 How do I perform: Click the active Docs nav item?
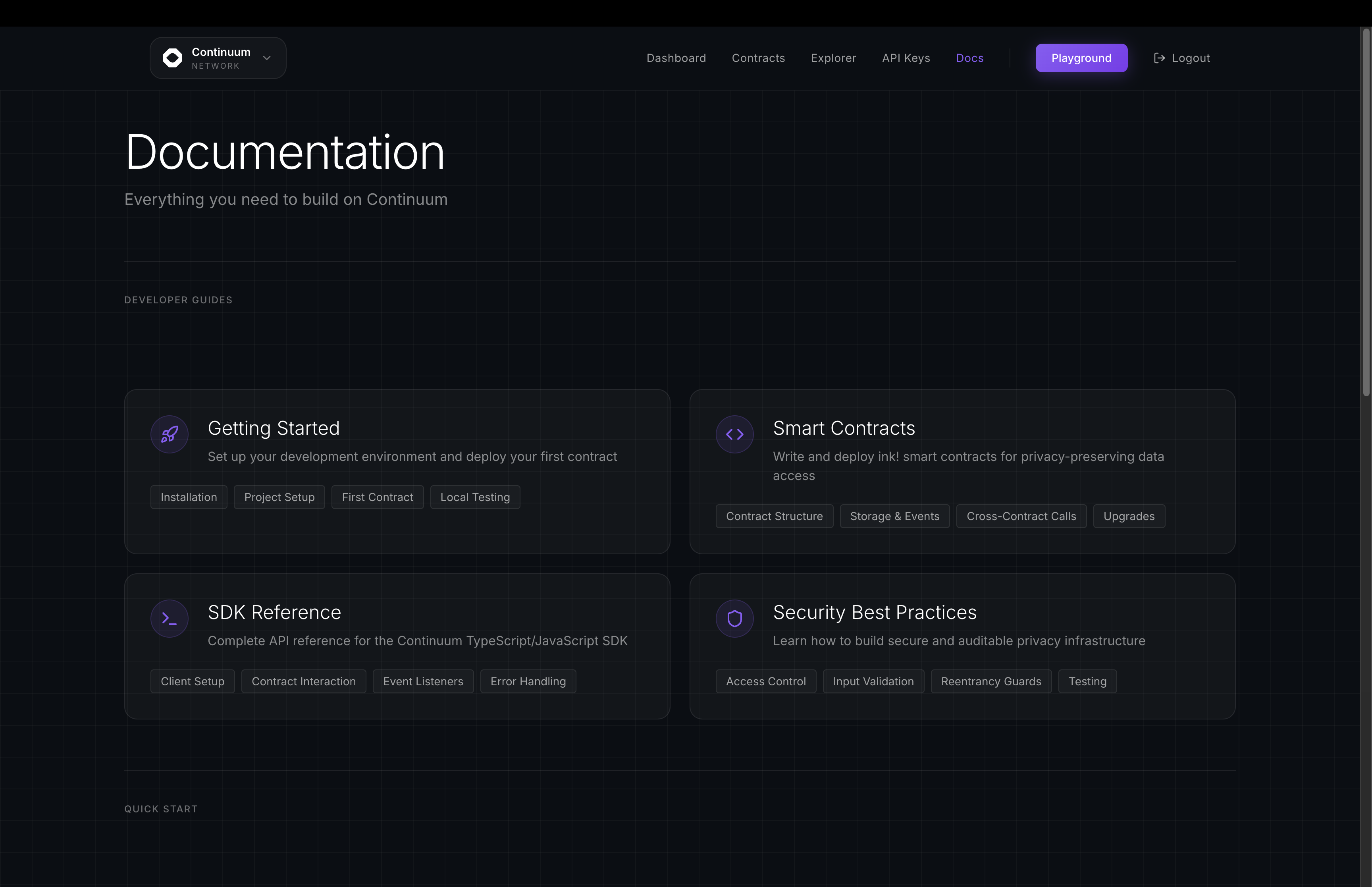[x=969, y=58]
